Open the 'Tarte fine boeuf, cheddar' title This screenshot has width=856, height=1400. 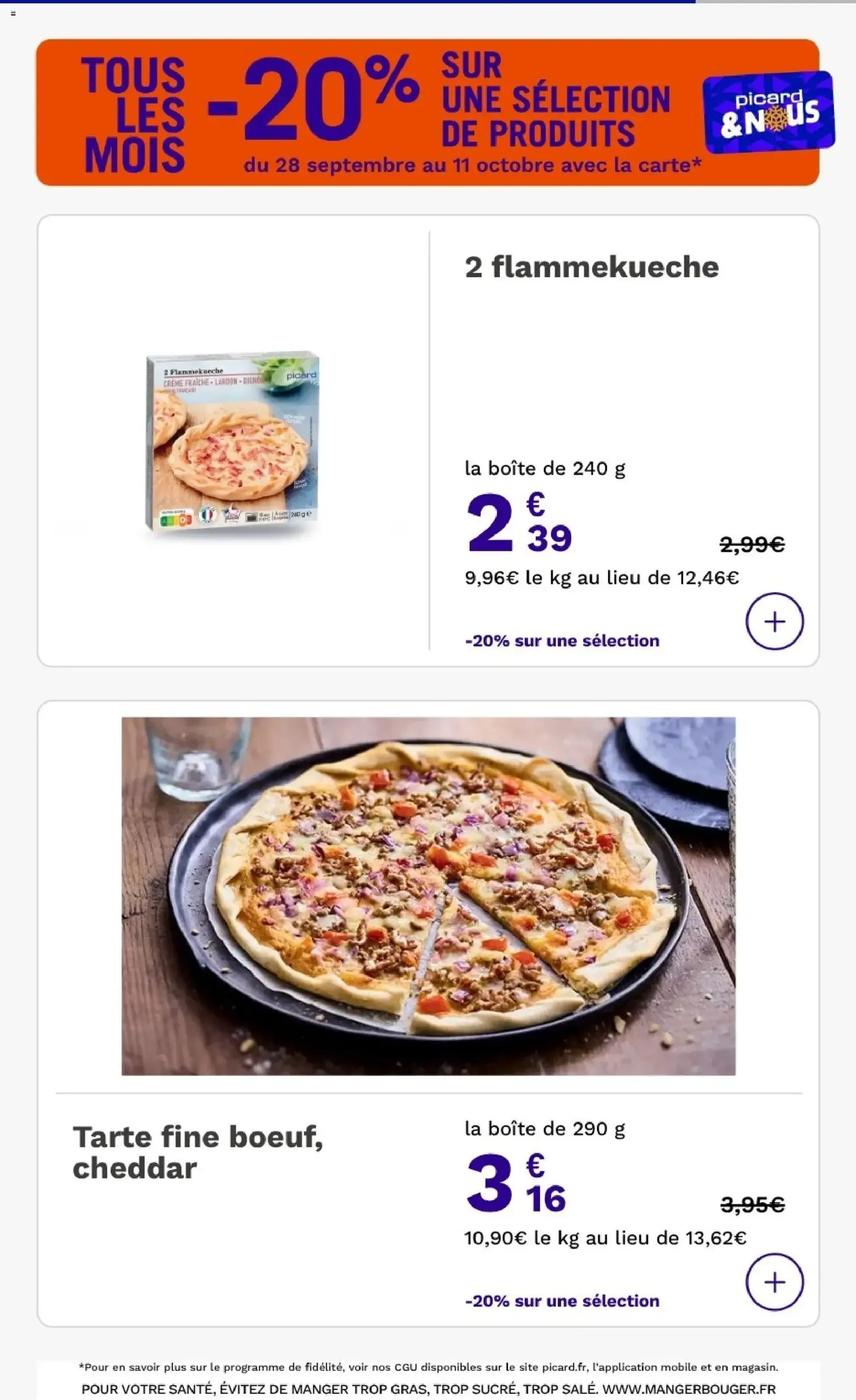click(x=198, y=1152)
